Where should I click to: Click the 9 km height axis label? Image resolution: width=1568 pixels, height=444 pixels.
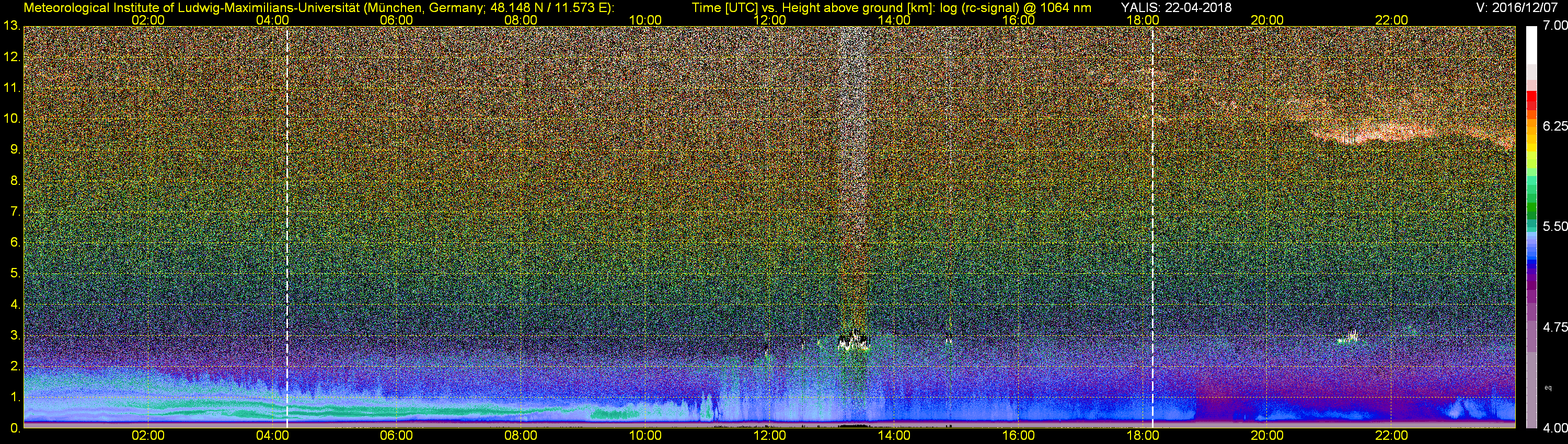coord(15,149)
